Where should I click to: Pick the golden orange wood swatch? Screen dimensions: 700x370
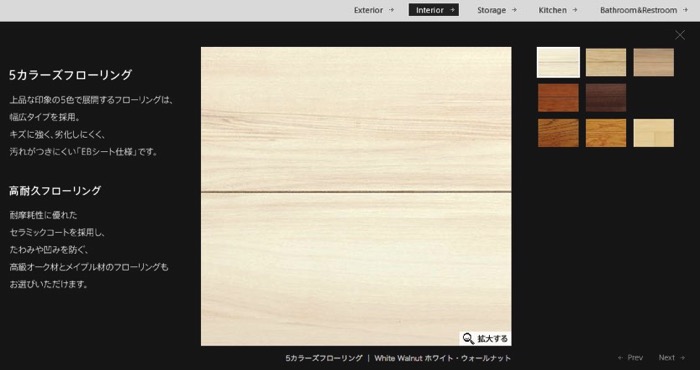pyautogui.click(x=606, y=133)
